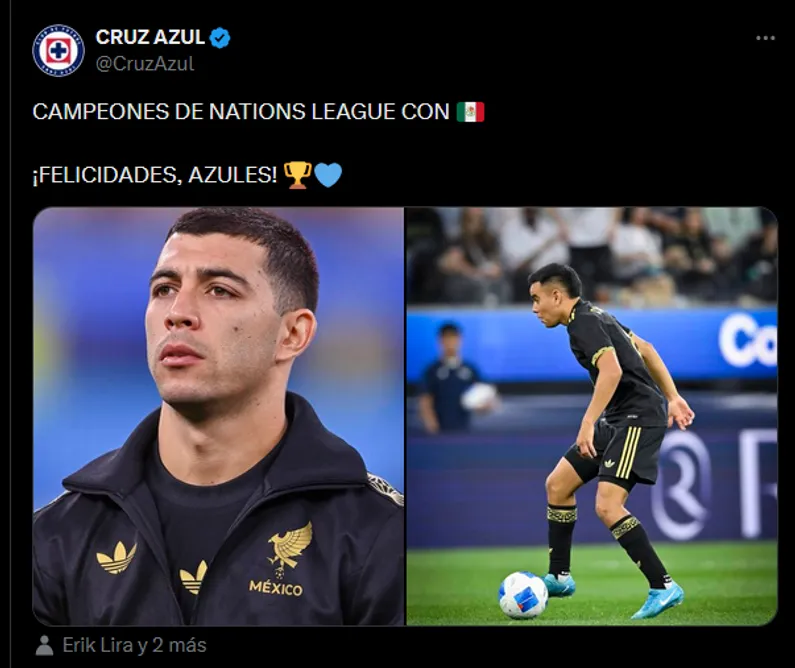Click the blue advertising board in right photo

[592, 345]
